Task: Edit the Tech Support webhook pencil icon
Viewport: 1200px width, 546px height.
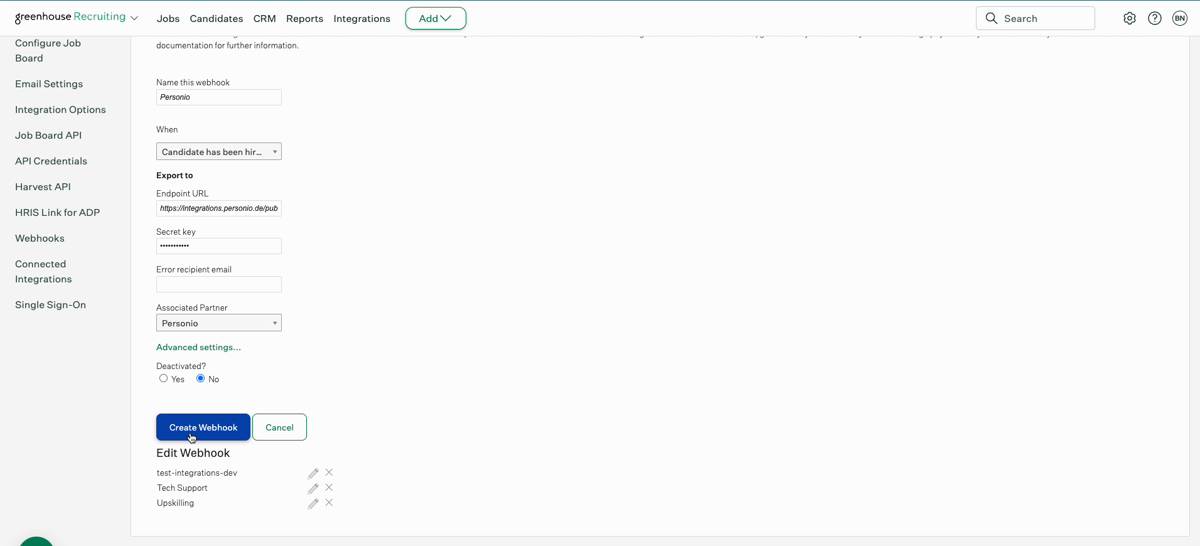Action: (x=313, y=488)
